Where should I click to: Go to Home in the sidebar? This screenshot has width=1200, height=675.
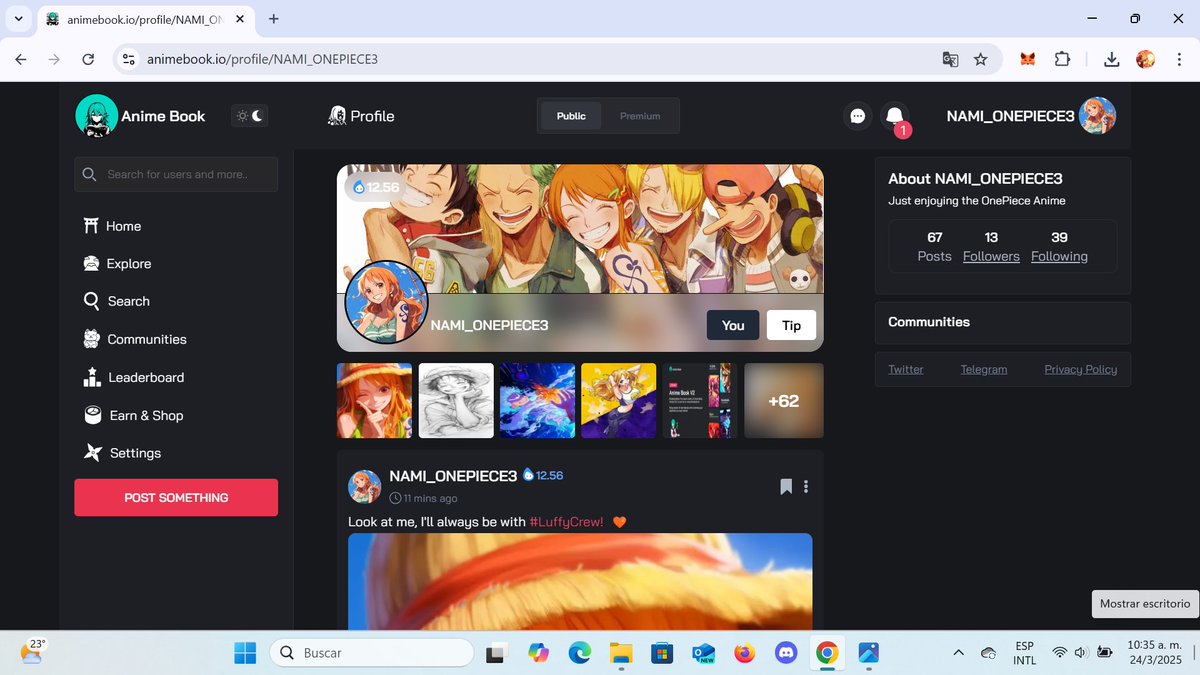pos(112,226)
